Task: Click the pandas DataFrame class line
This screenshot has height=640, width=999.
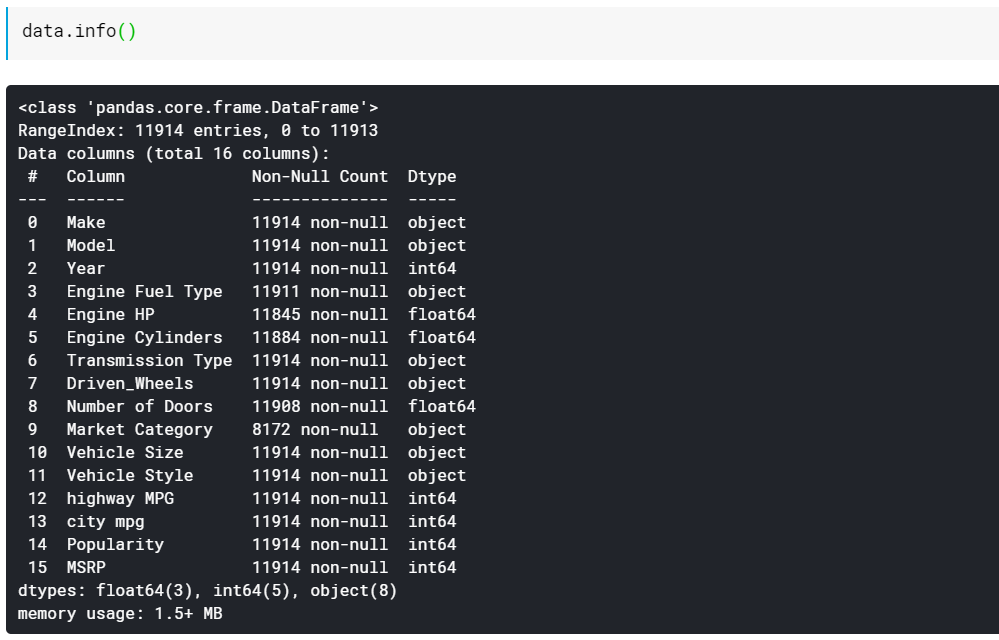Action: point(198,107)
